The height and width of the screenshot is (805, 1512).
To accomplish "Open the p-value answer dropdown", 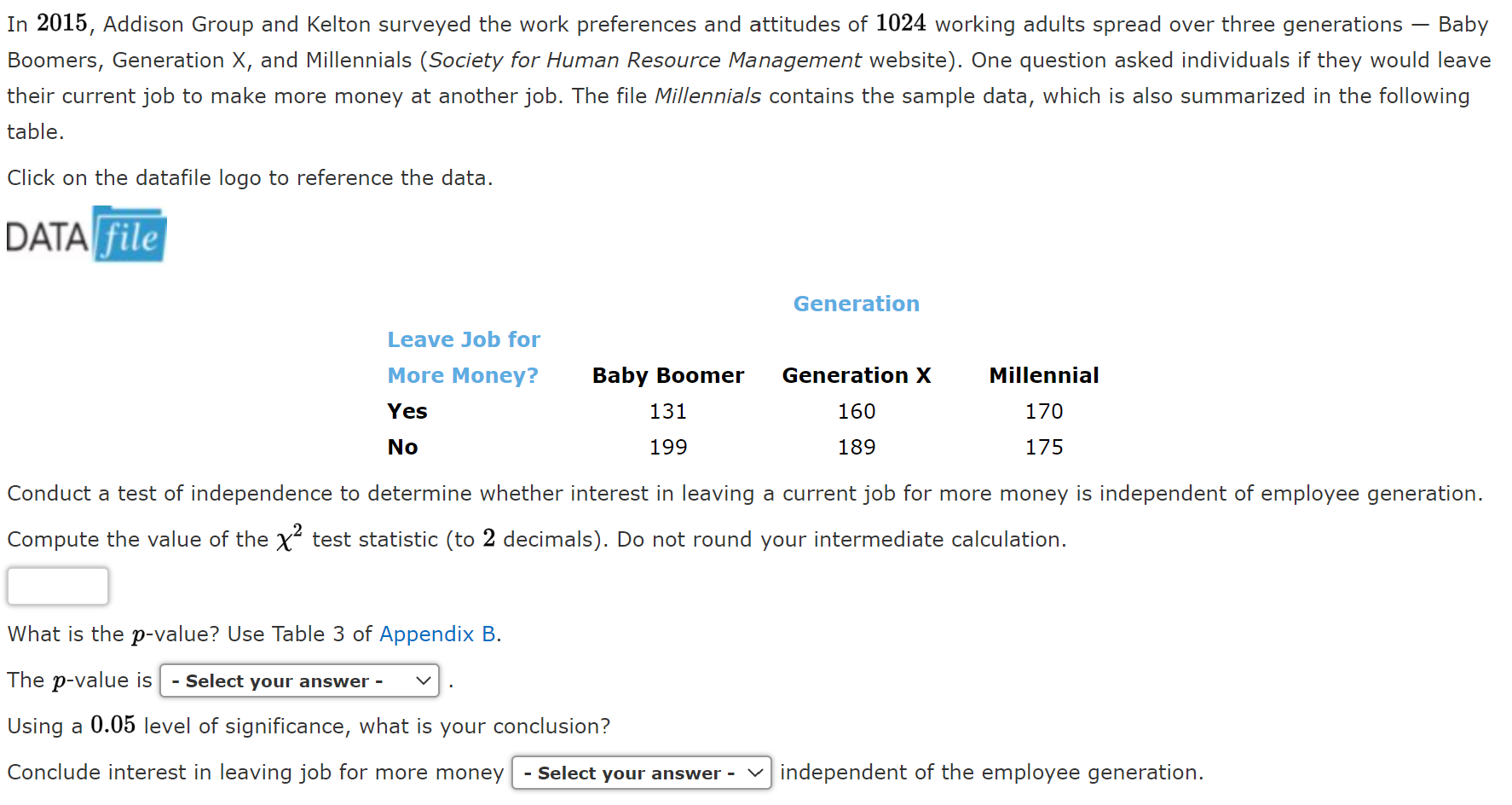I will [x=300, y=680].
